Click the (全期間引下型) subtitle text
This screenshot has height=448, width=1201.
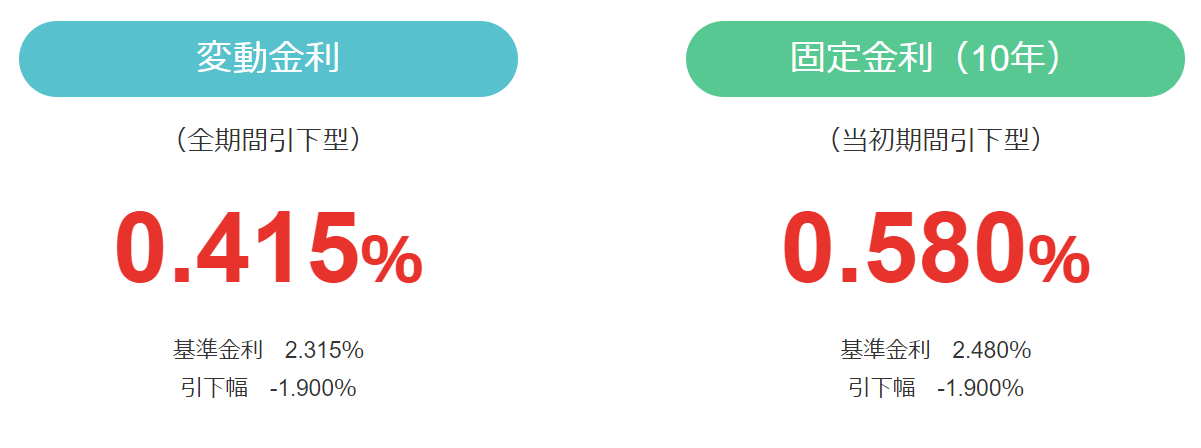pyautogui.click(x=268, y=140)
